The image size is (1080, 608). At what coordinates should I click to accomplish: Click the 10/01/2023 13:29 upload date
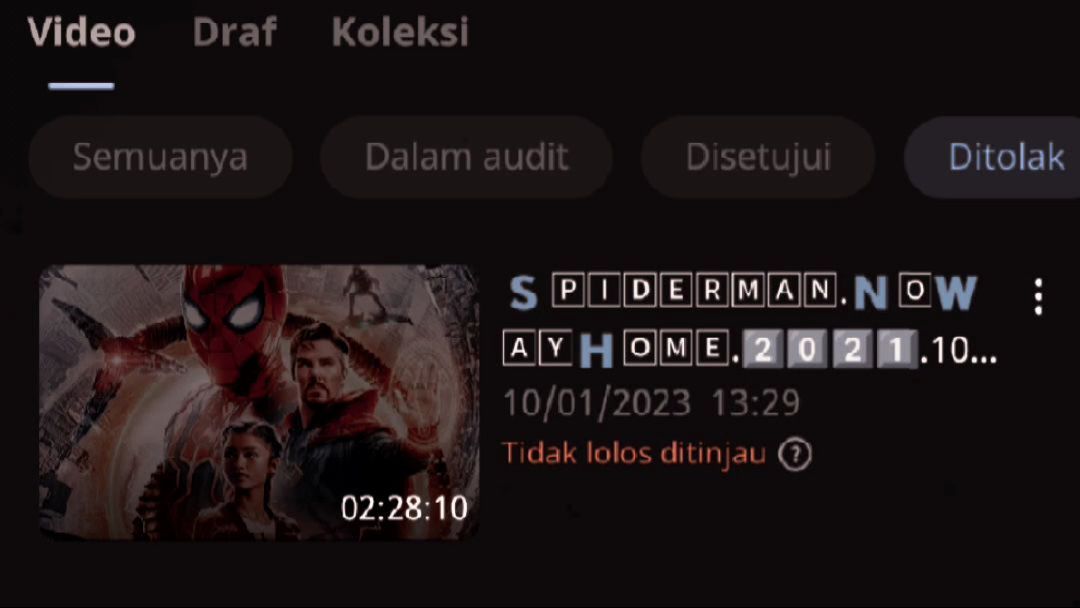tap(652, 403)
